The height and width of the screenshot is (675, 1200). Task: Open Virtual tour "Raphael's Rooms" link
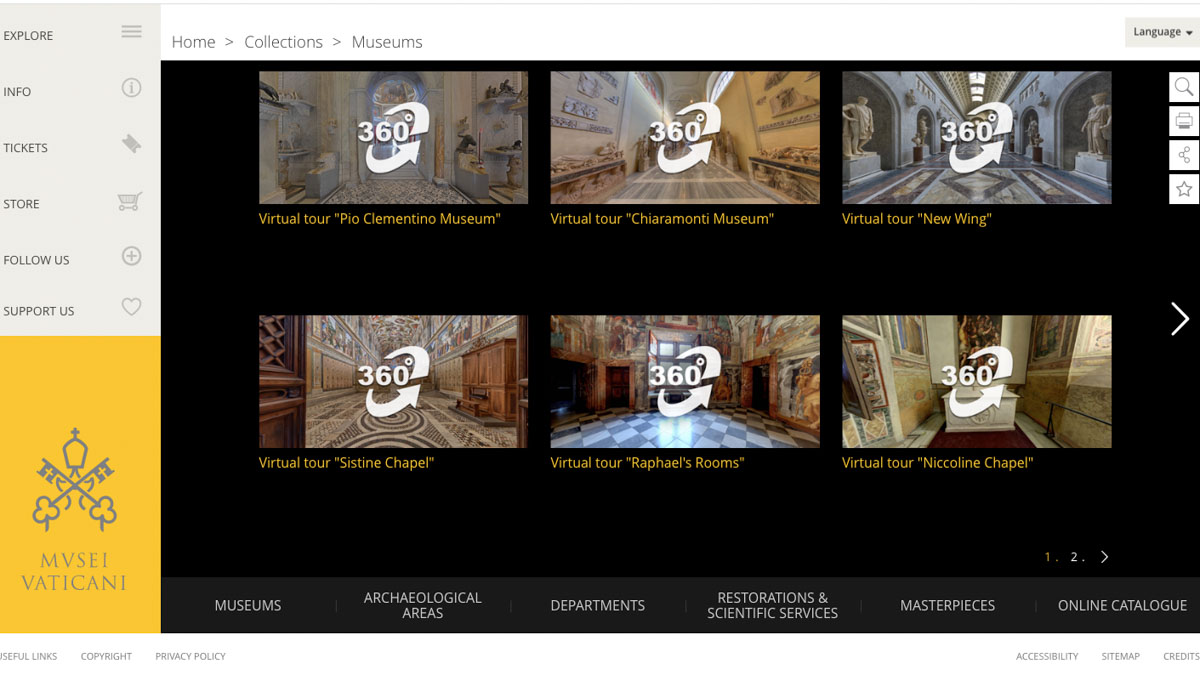coord(647,462)
